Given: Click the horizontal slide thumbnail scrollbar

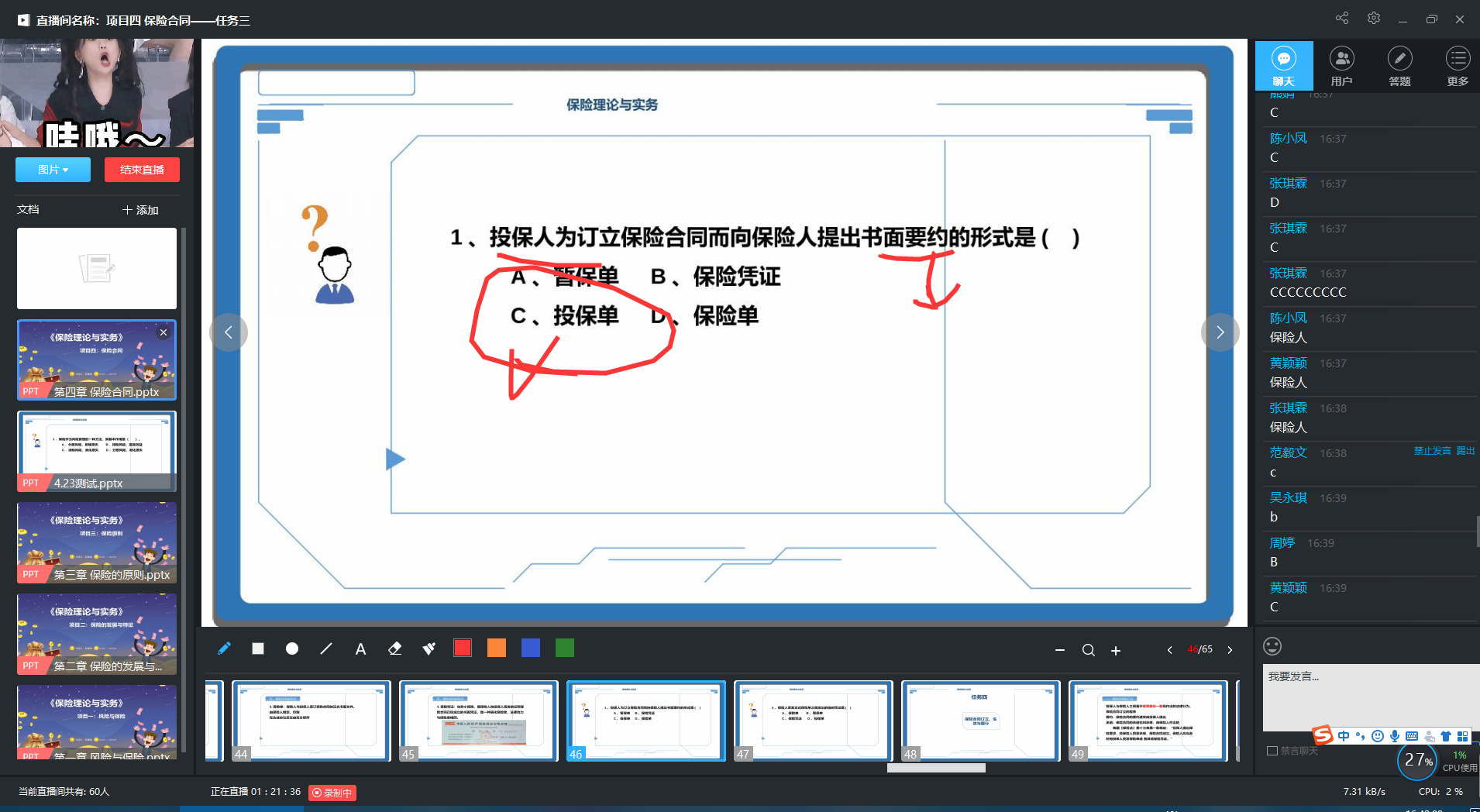Looking at the screenshot, I should click(936, 768).
